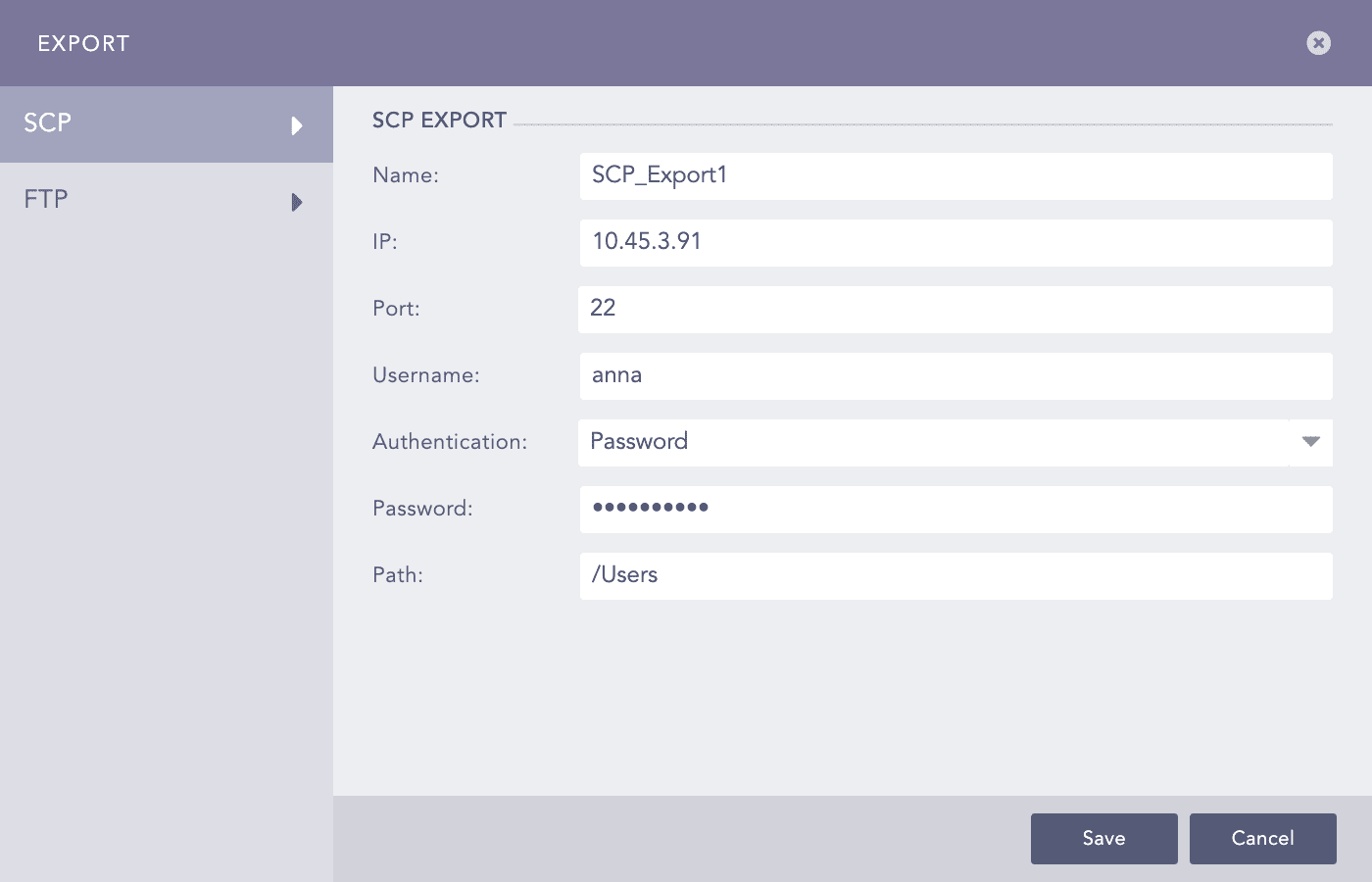Select the masked Password field
The width and height of the screenshot is (1372, 882).
tap(955, 510)
